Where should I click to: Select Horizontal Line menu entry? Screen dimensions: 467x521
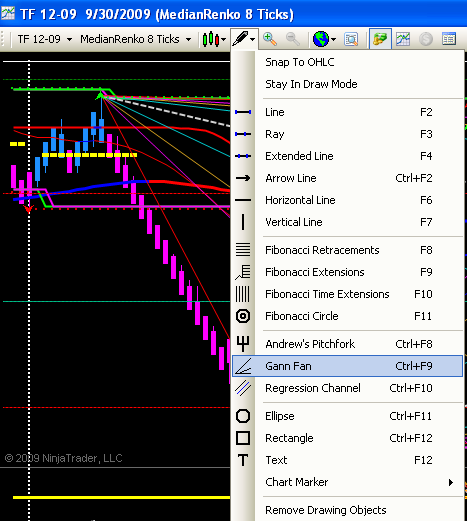[347, 200]
